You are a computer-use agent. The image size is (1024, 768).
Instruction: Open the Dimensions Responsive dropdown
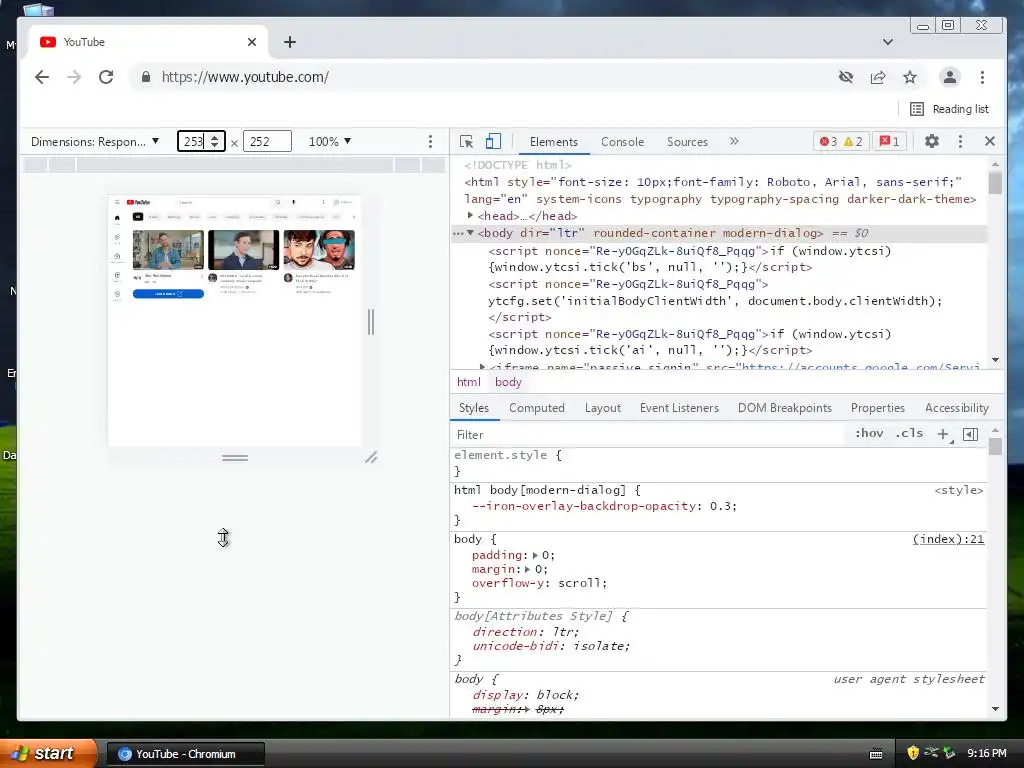[x=95, y=142]
